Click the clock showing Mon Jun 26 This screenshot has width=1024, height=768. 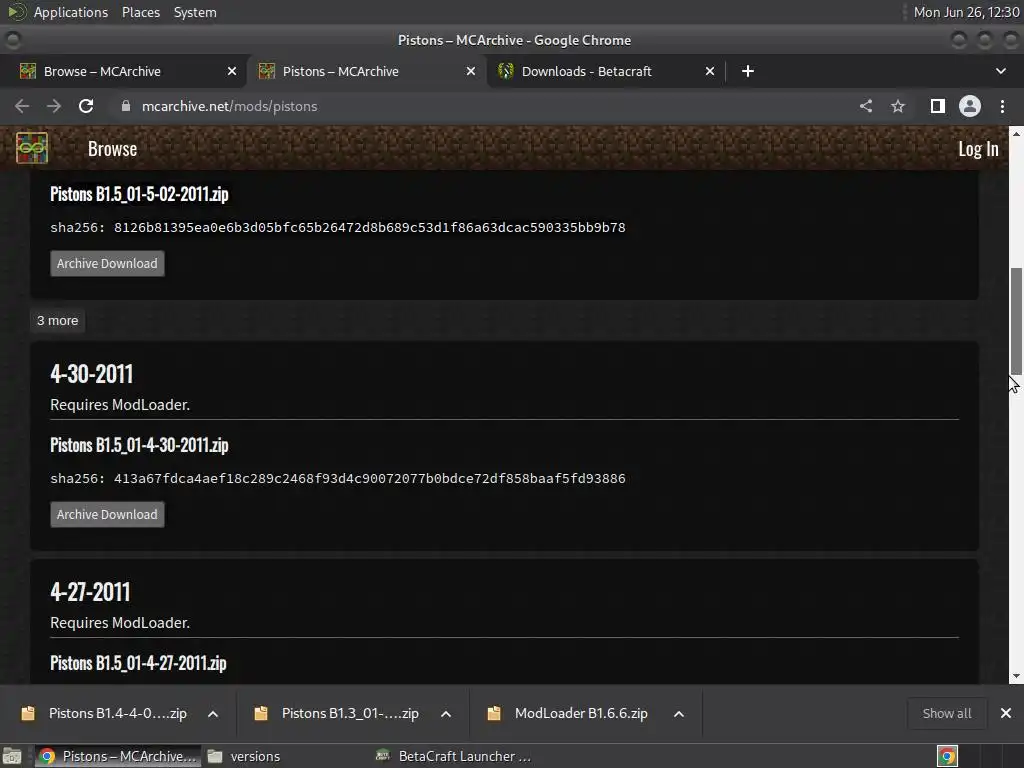tap(966, 12)
